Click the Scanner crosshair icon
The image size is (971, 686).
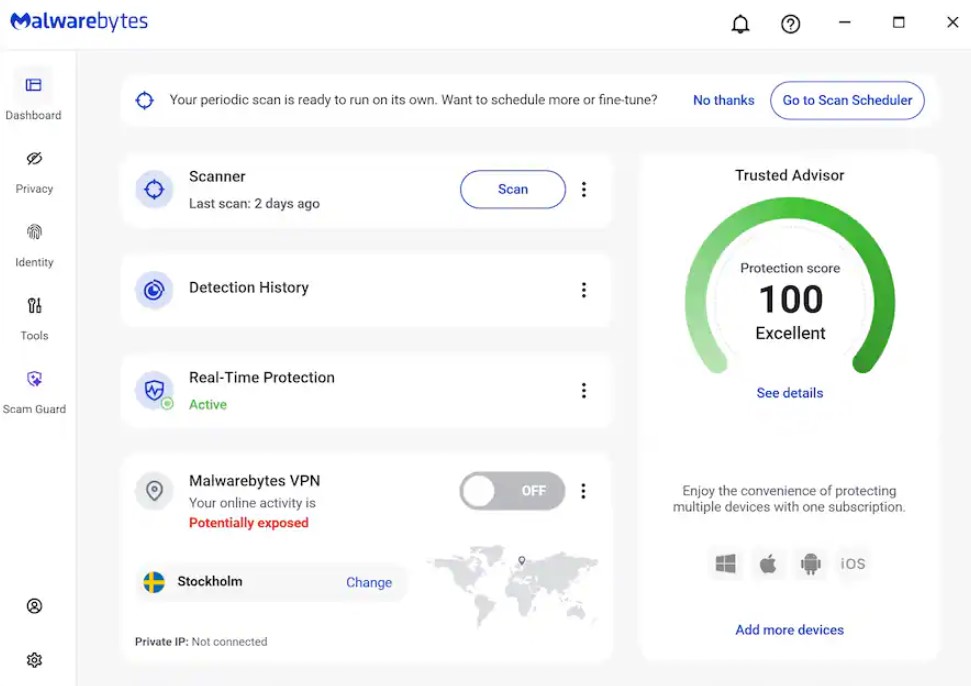tap(154, 189)
